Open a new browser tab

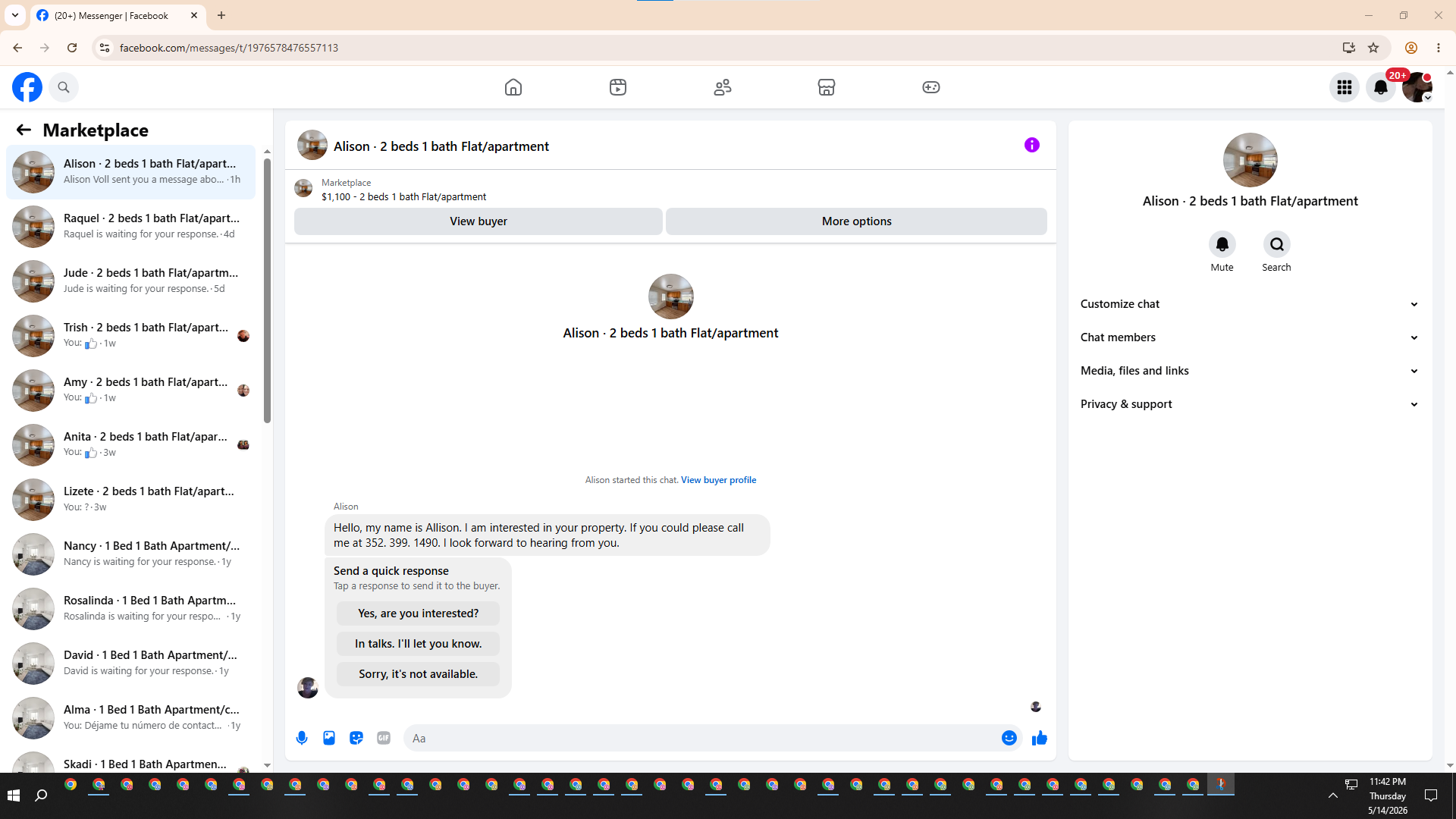[x=221, y=15]
